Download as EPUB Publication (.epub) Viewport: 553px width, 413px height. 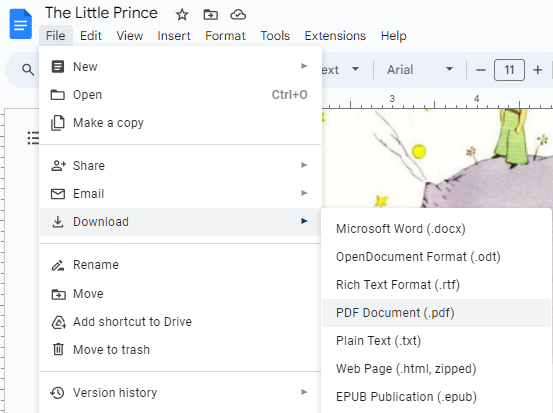436,397
